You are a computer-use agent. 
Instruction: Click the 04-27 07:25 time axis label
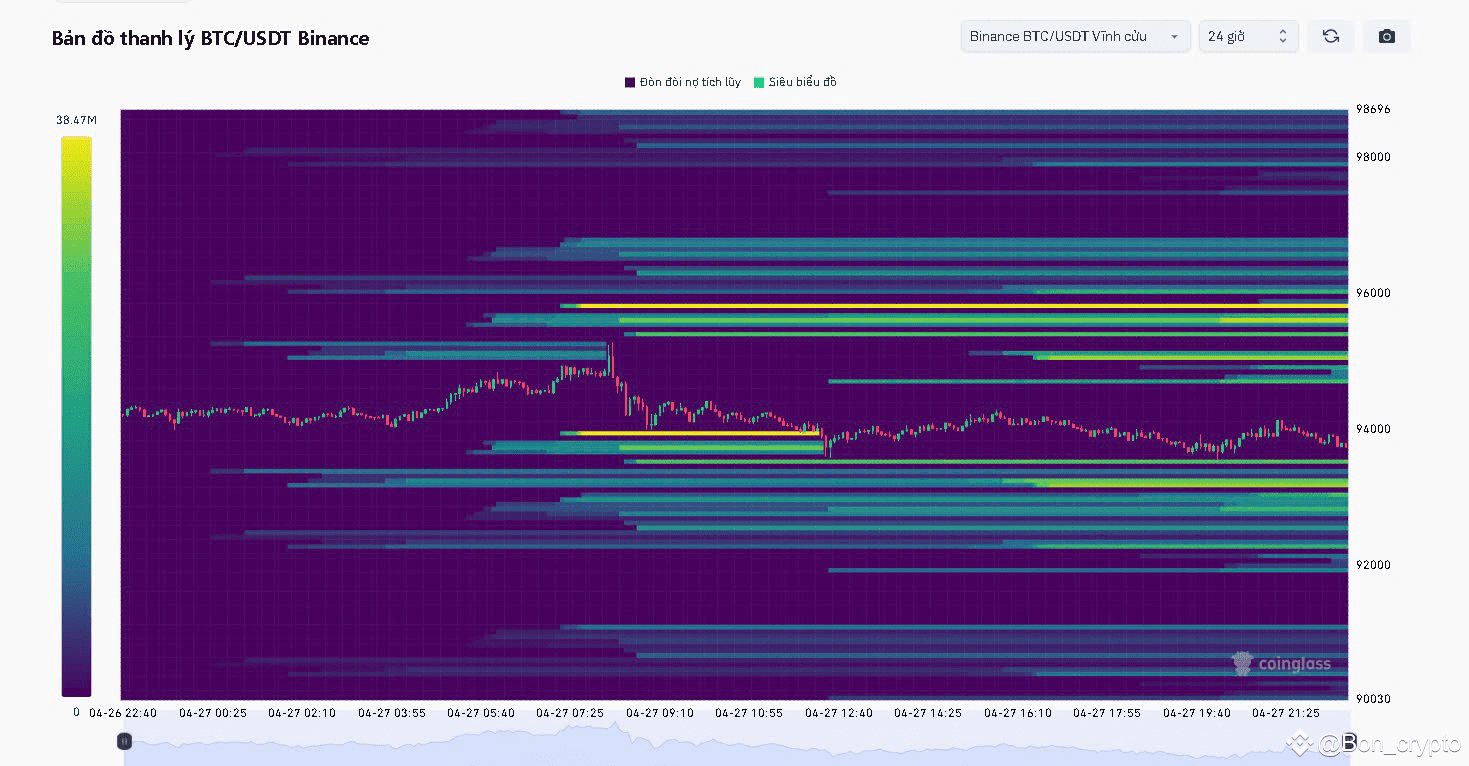pos(570,713)
